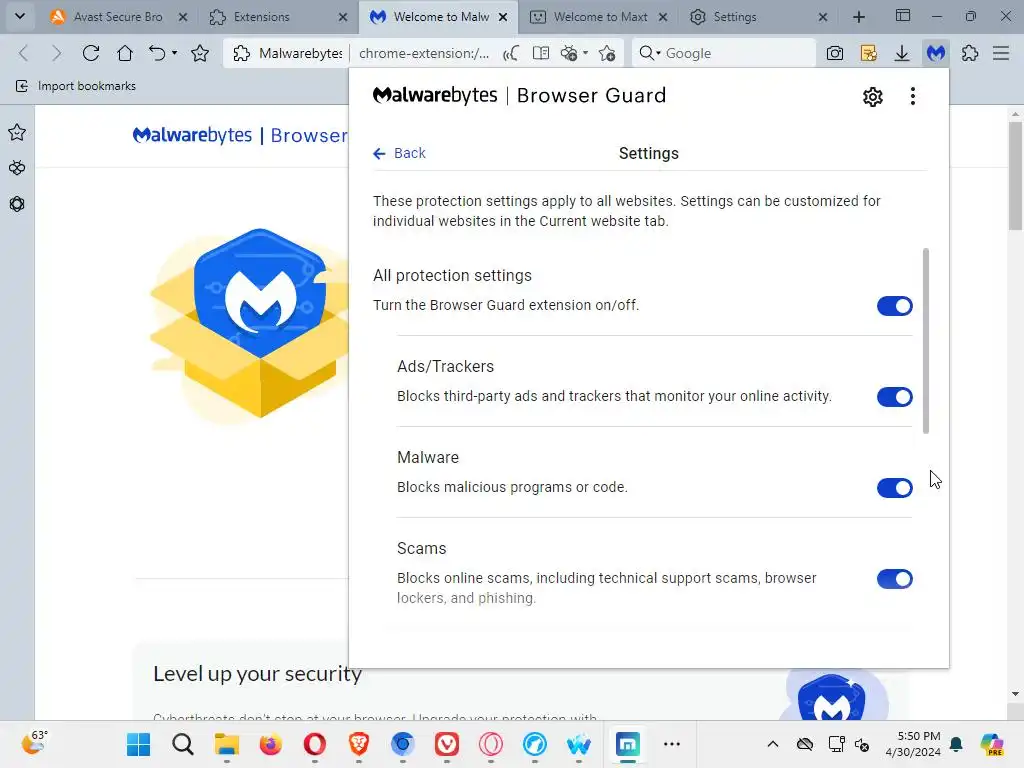
Task: Open Windows taskbar search
Action: point(183,744)
